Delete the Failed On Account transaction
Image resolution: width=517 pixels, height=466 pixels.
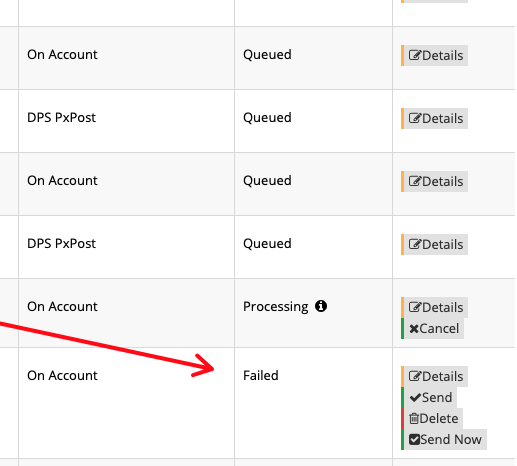[432, 418]
